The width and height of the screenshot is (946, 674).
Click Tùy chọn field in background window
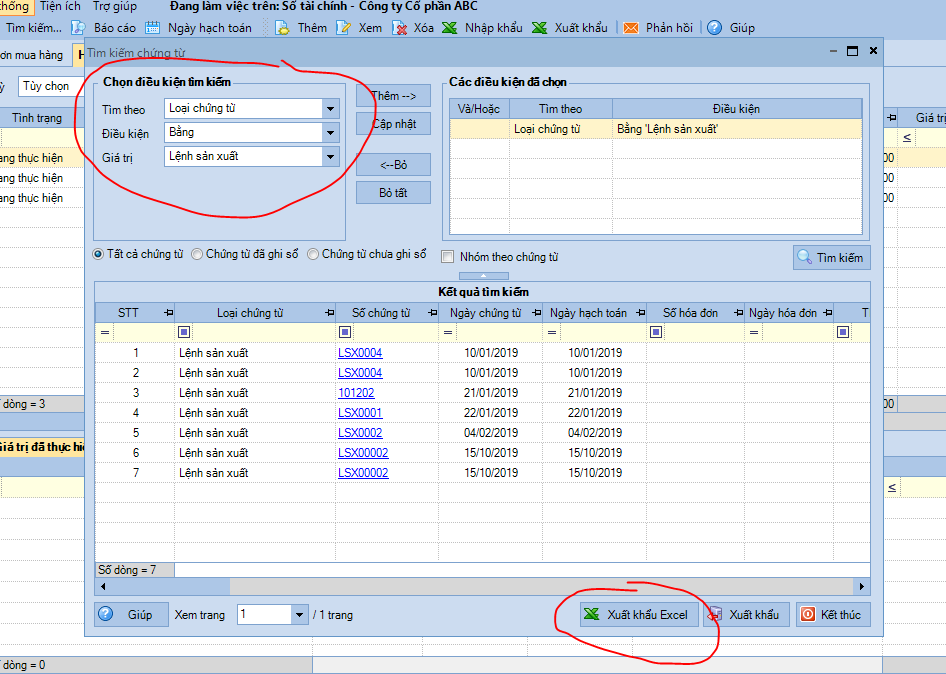pos(51,86)
